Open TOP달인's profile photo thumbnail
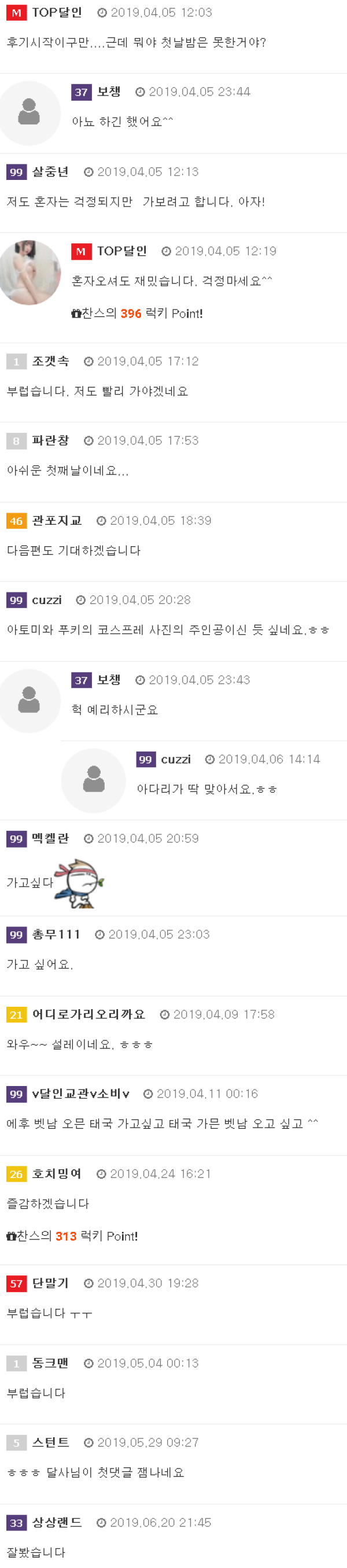The width and height of the screenshot is (347, 1568). [28, 272]
